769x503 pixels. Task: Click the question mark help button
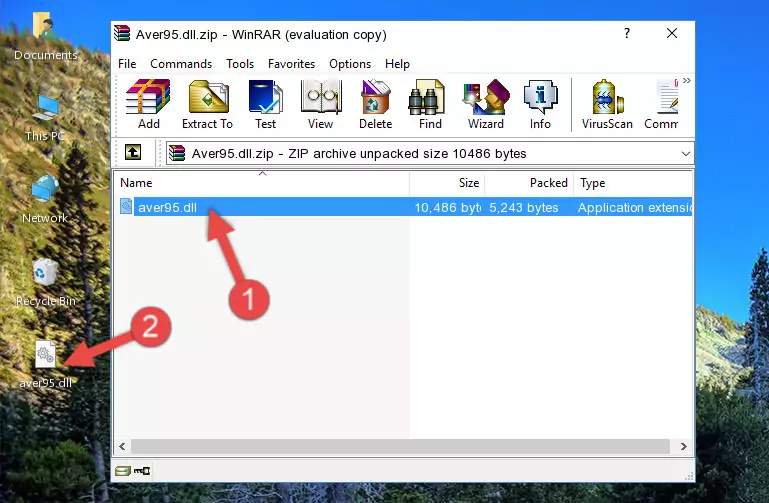(x=627, y=33)
